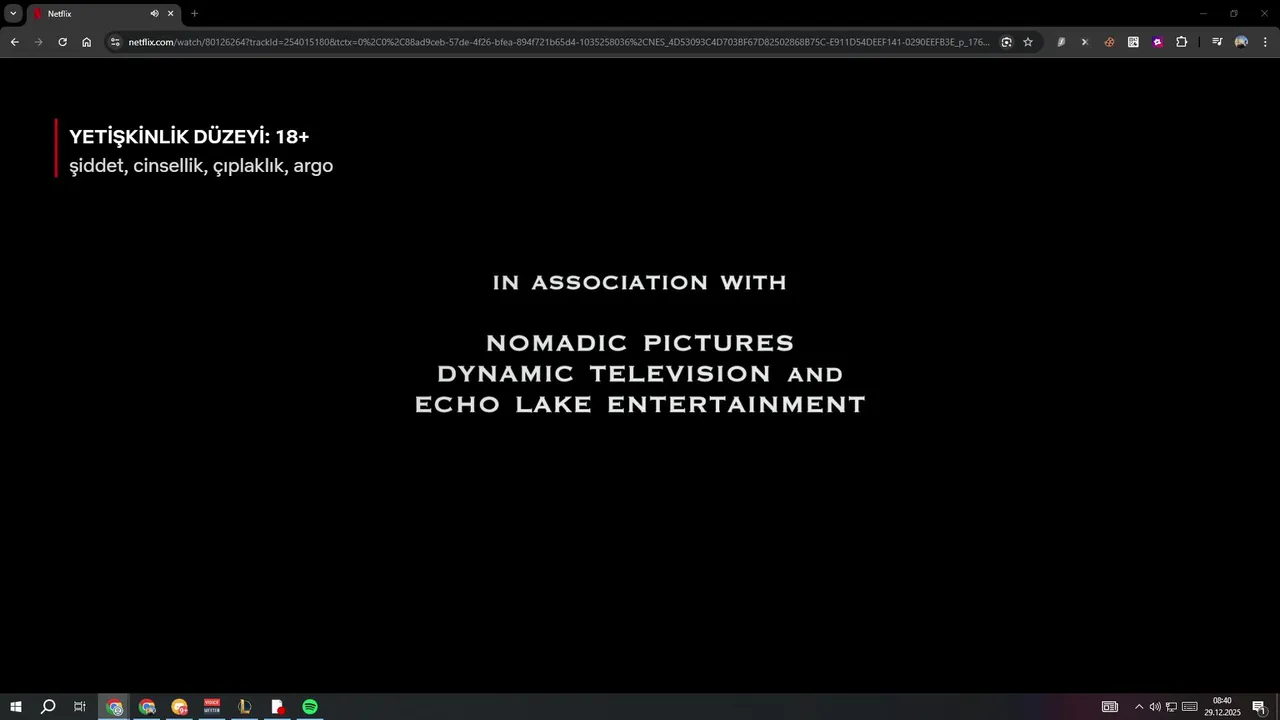The width and height of the screenshot is (1280, 720).
Task: Close the Netflix browser tab
Action: (x=171, y=14)
